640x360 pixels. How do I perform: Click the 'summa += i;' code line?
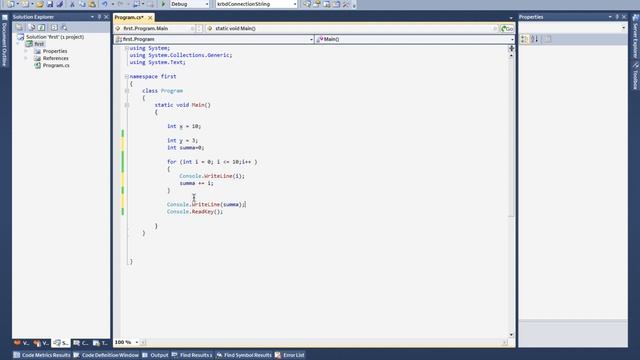point(196,183)
